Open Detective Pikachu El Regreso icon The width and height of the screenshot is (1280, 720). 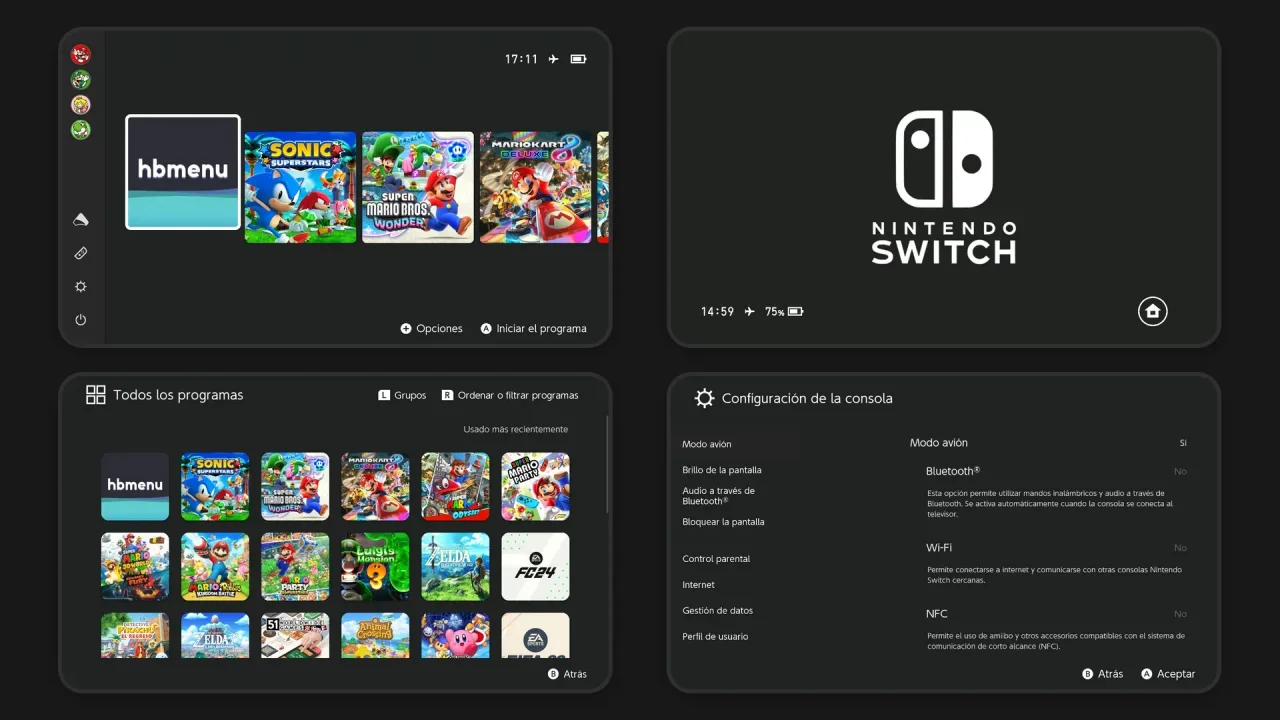click(135, 635)
